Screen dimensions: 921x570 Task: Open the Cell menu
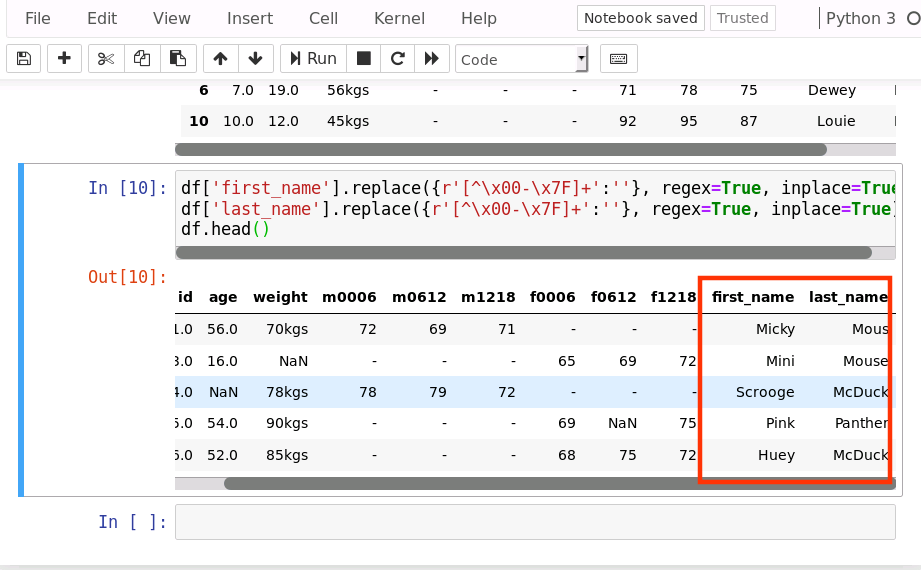tap(323, 18)
